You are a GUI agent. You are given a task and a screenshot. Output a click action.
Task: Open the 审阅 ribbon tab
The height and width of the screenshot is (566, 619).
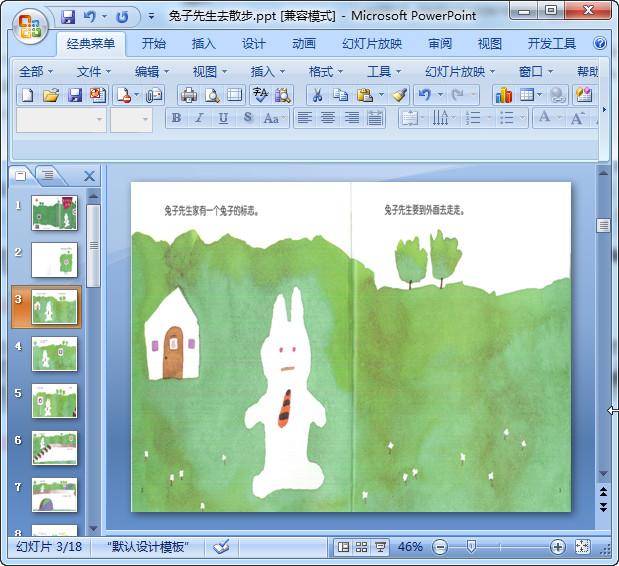pos(440,44)
